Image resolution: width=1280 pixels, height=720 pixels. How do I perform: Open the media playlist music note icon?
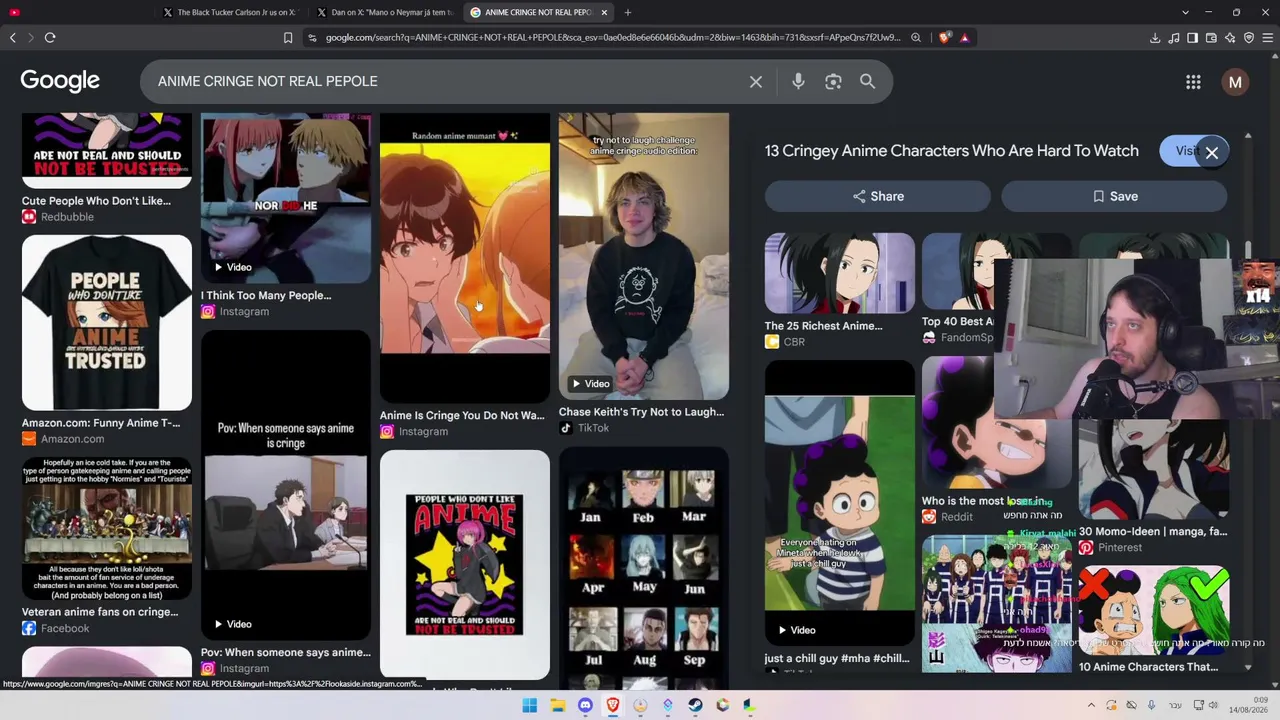click(1174, 38)
